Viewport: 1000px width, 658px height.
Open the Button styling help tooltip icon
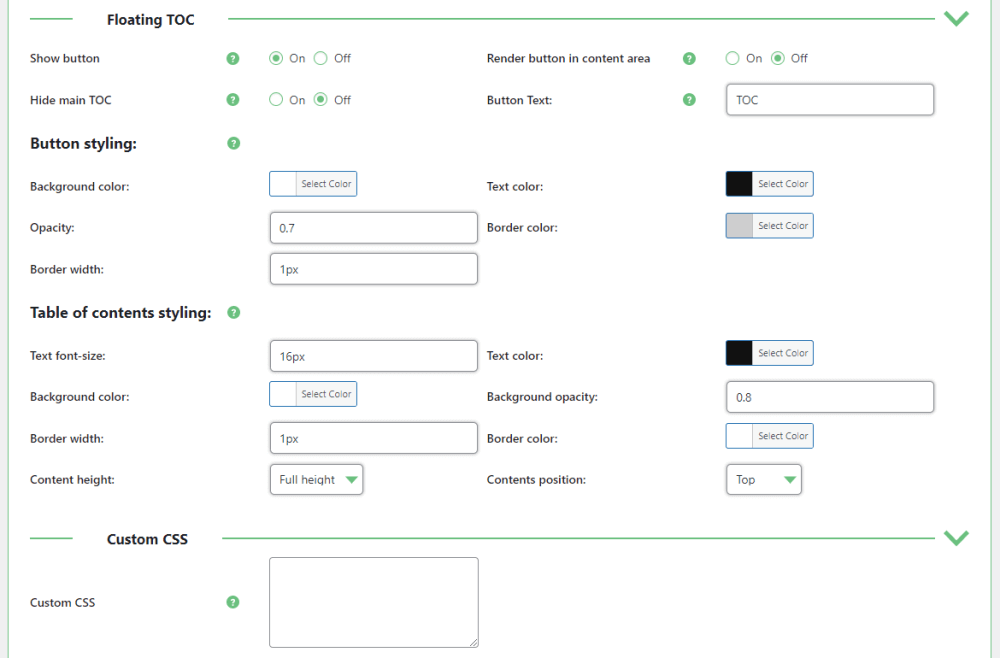point(233,144)
